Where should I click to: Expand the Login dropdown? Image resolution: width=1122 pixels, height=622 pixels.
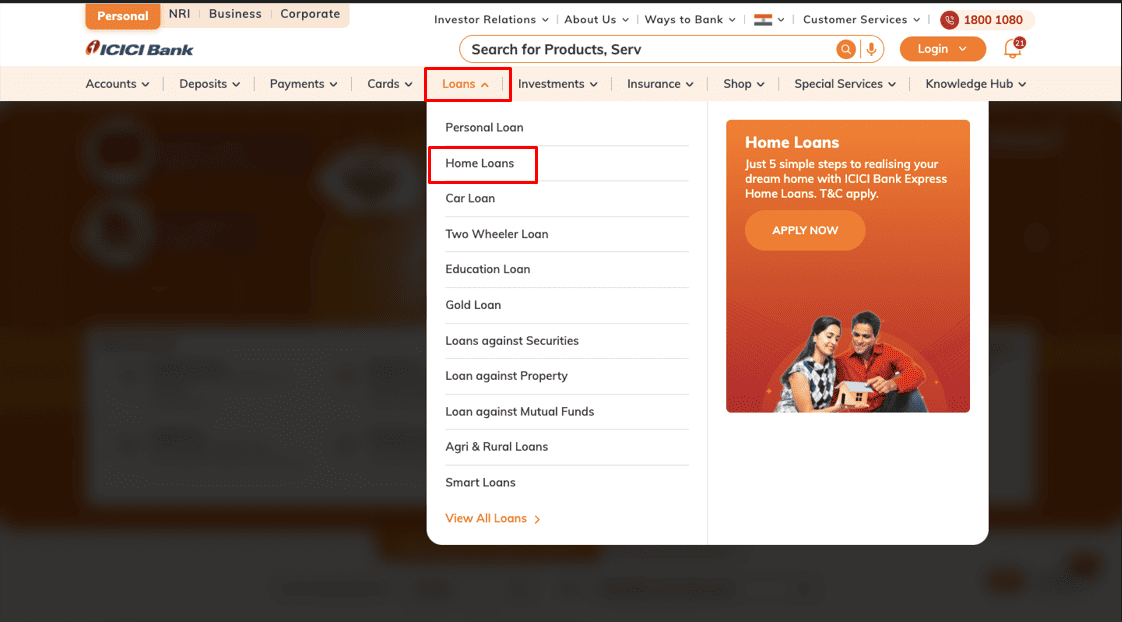point(941,48)
